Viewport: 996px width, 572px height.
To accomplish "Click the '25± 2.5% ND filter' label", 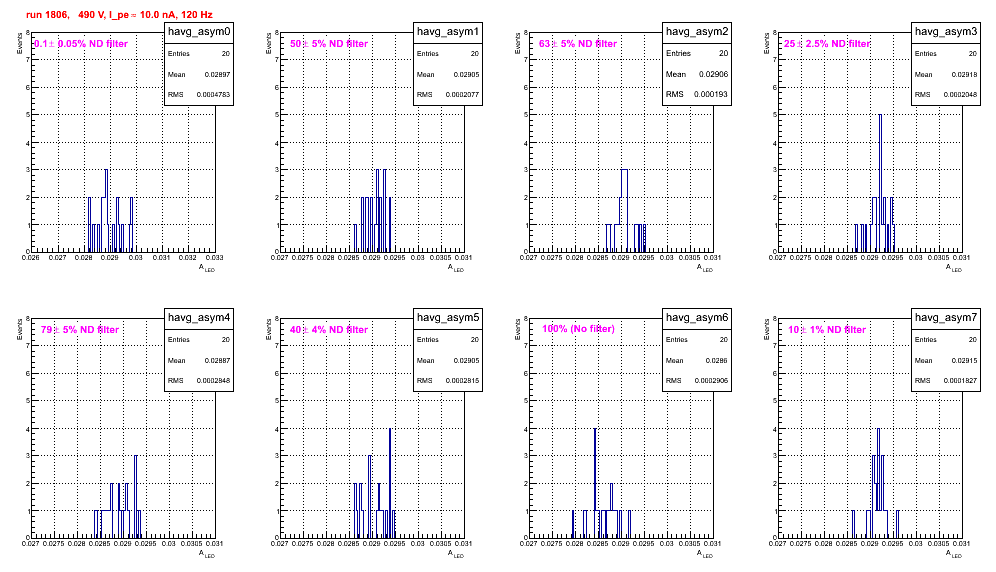I will [826, 44].
